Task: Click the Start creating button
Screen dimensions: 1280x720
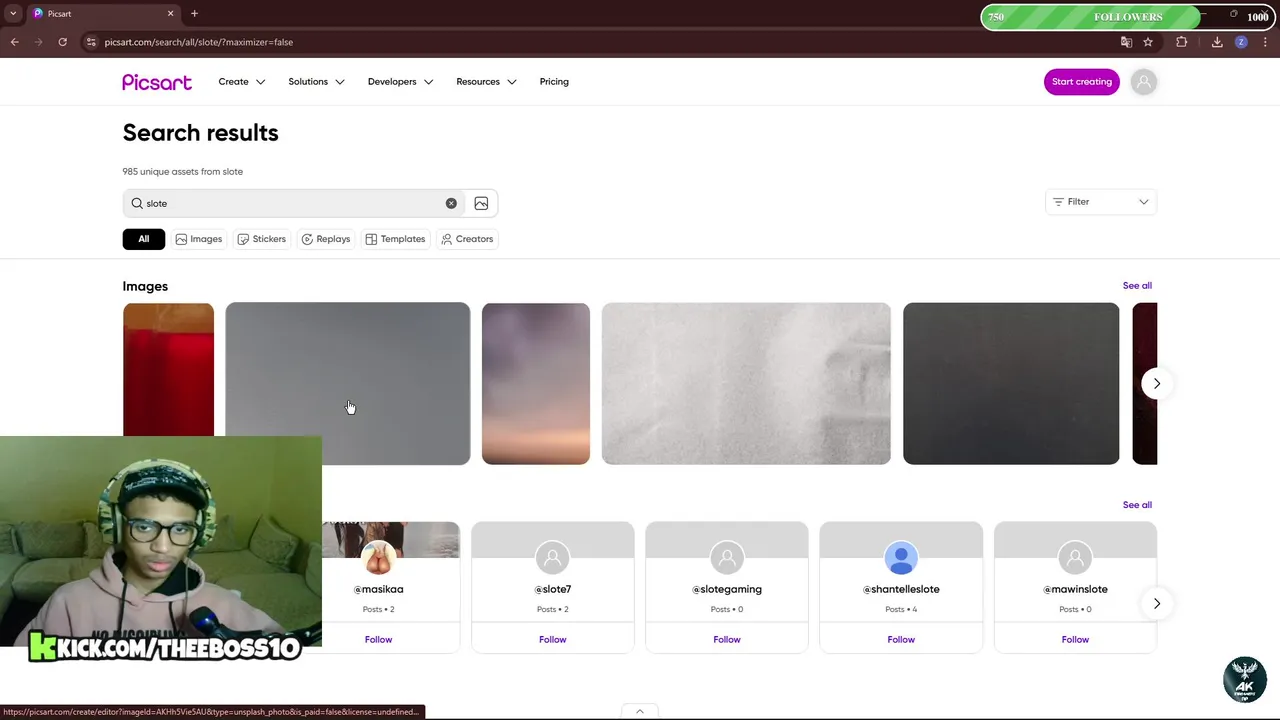Action: [1082, 82]
